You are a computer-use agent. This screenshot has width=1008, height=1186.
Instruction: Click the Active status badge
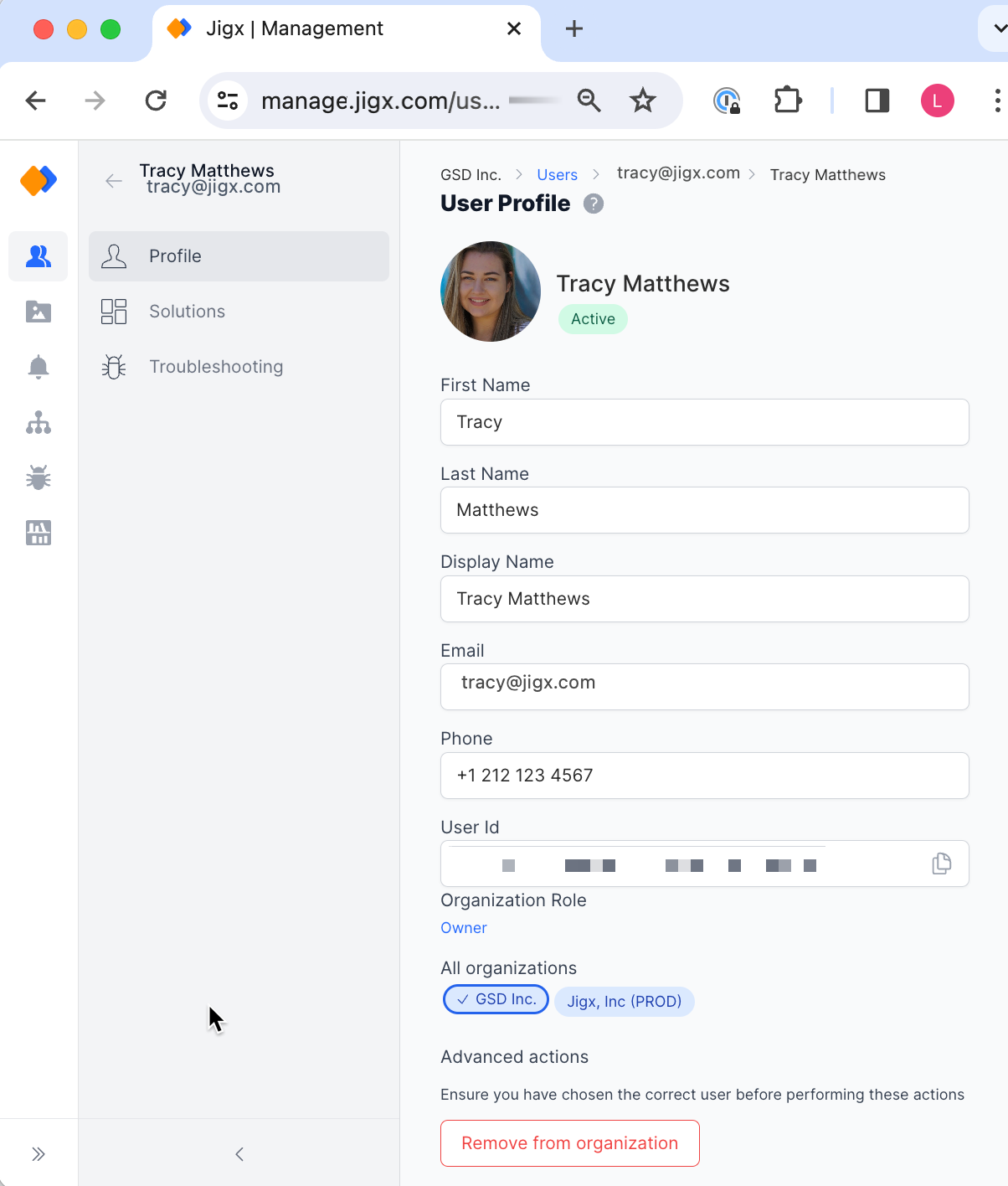click(593, 319)
